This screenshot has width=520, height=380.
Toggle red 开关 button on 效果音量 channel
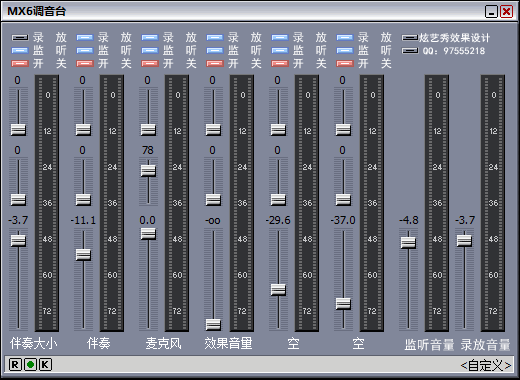(x=215, y=63)
